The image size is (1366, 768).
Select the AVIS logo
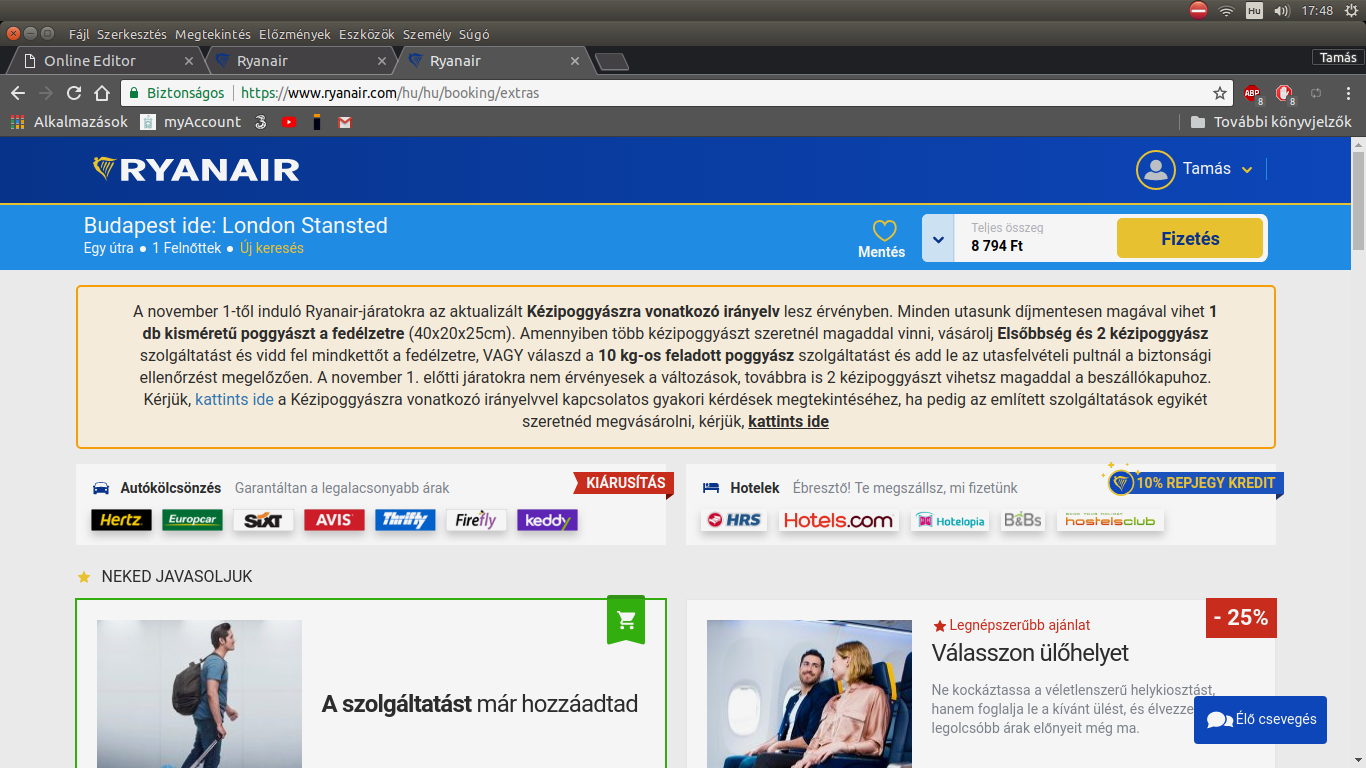[x=334, y=520]
